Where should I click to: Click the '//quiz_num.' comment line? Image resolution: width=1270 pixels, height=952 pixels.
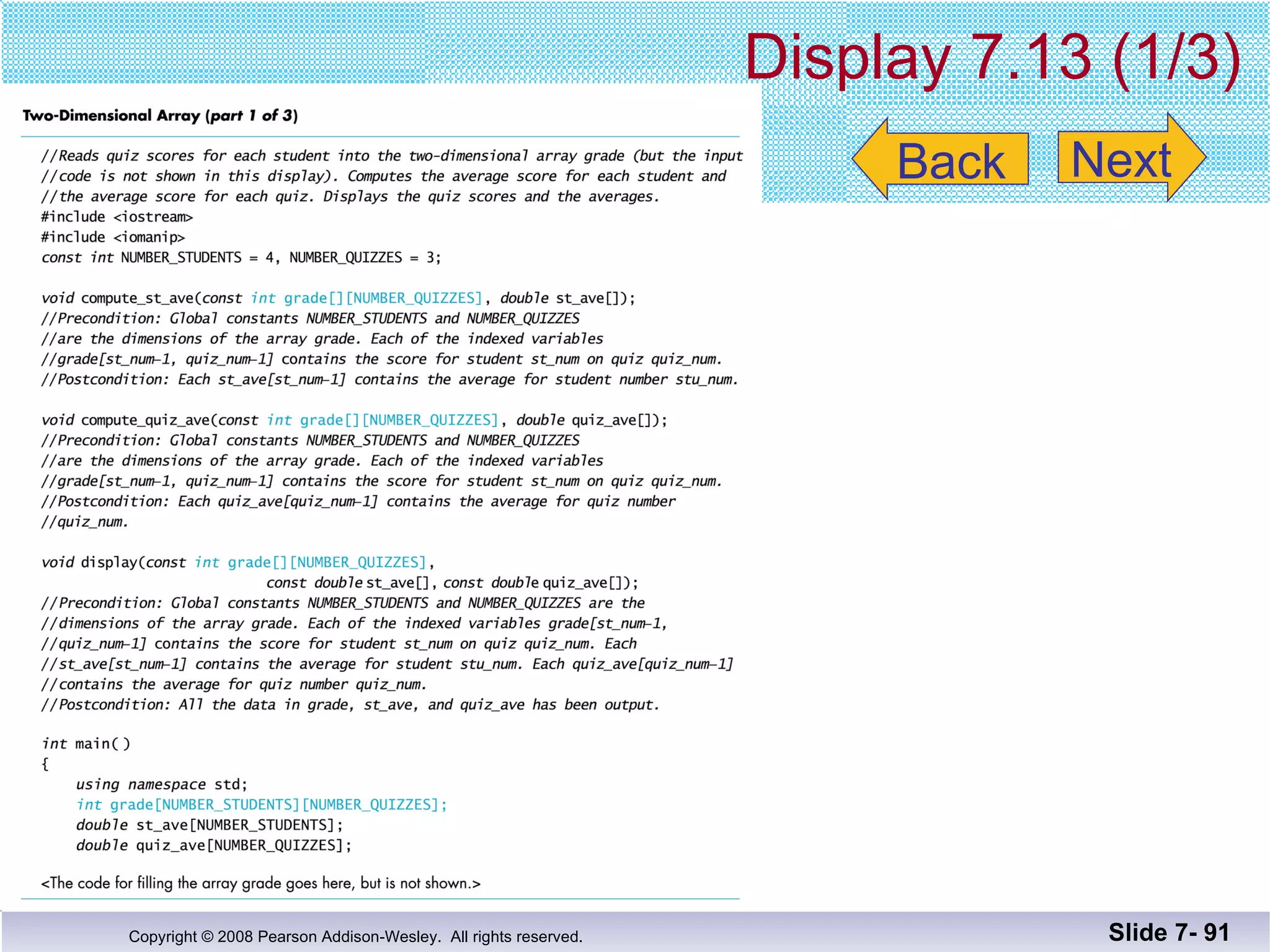tap(84, 522)
